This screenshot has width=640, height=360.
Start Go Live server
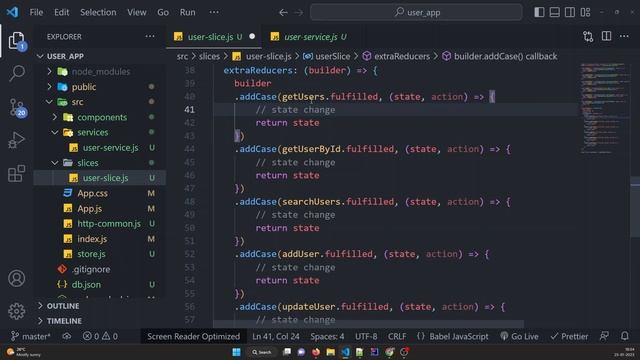pos(519,336)
